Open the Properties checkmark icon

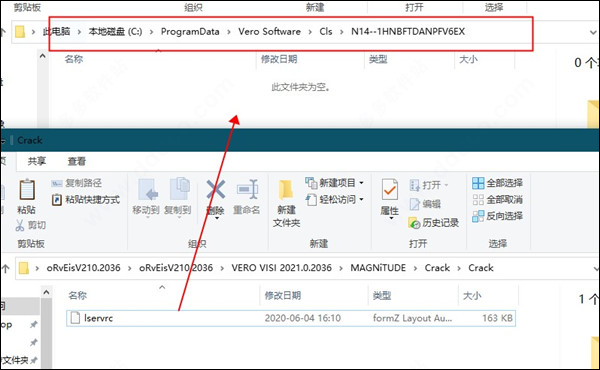pos(390,190)
